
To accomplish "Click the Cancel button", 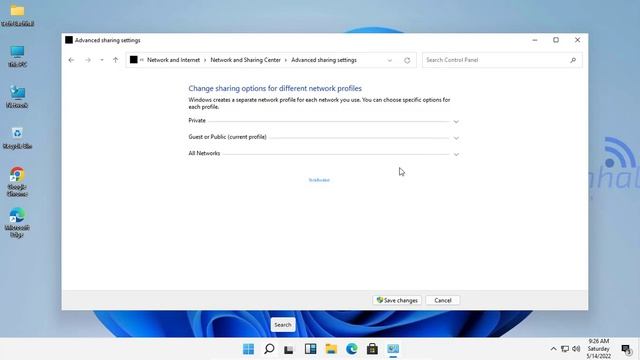I will (443, 300).
